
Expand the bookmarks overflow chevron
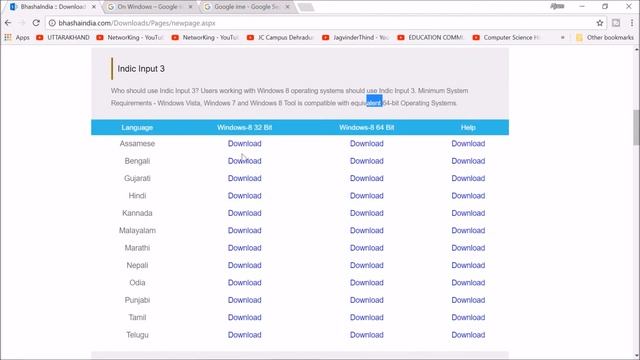tap(562, 37)
